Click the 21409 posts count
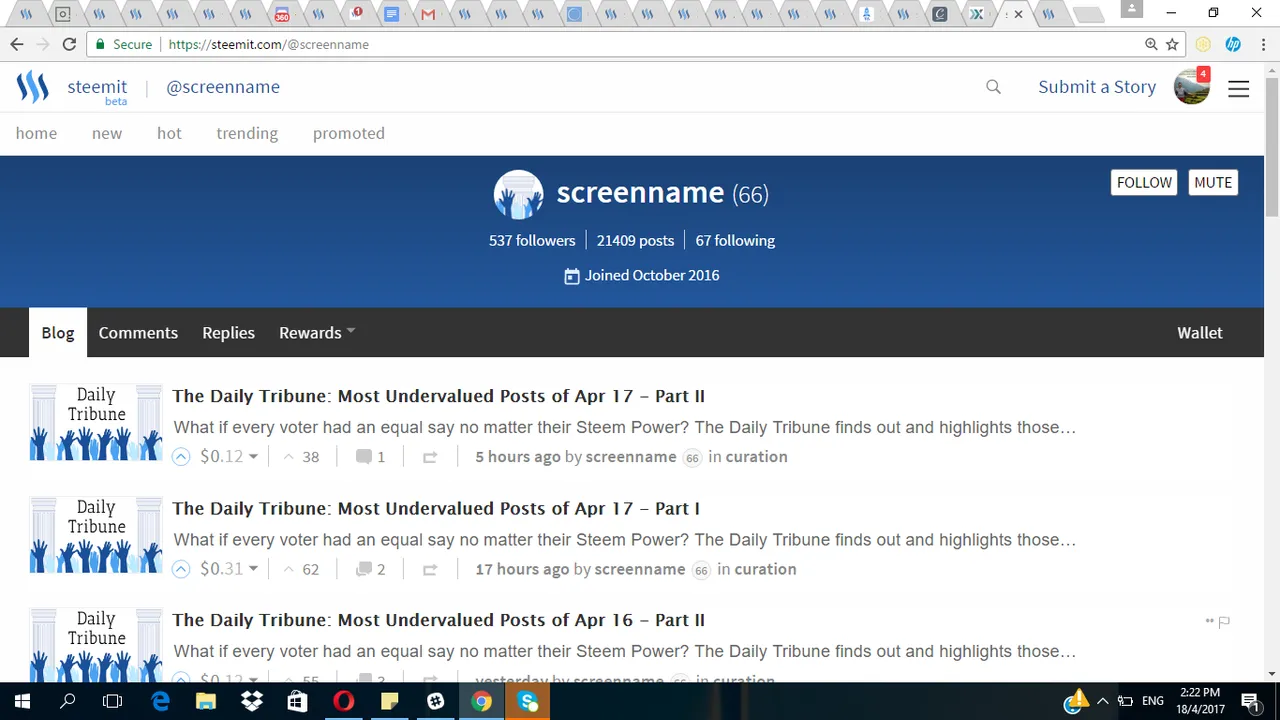 tap(635, 240)
